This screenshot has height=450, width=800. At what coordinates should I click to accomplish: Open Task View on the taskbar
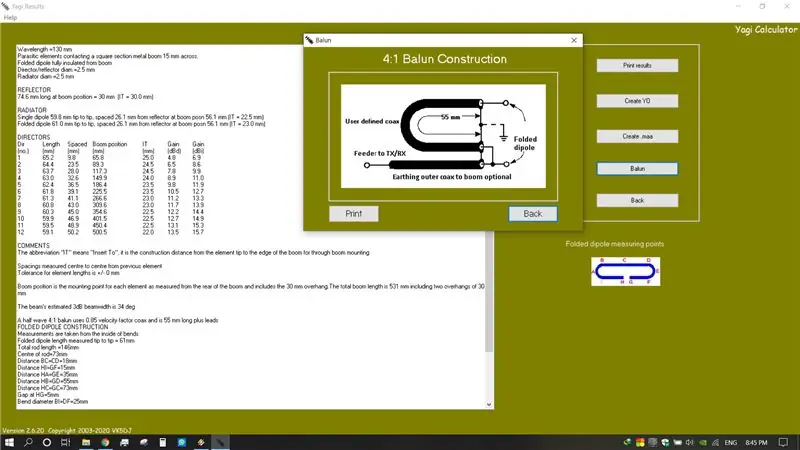click(65, 442)
